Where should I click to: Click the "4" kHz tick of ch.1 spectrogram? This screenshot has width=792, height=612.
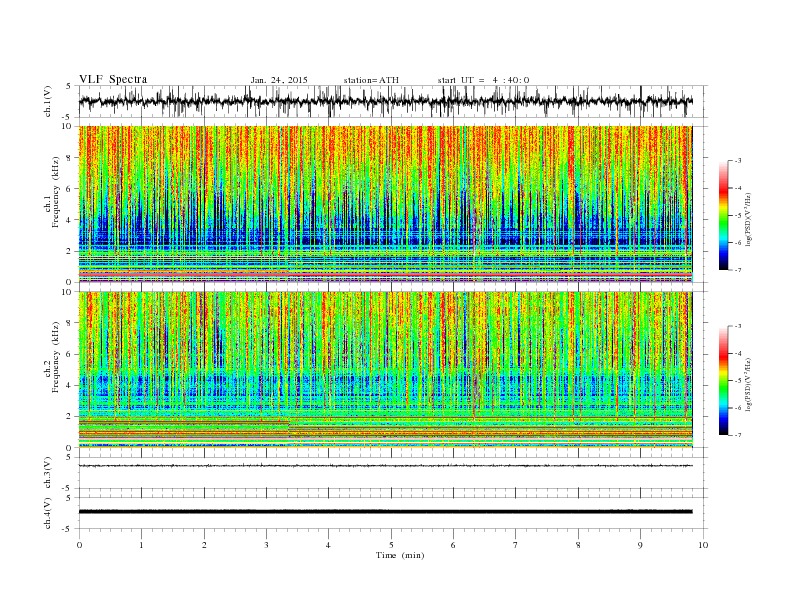coord(70,220)
